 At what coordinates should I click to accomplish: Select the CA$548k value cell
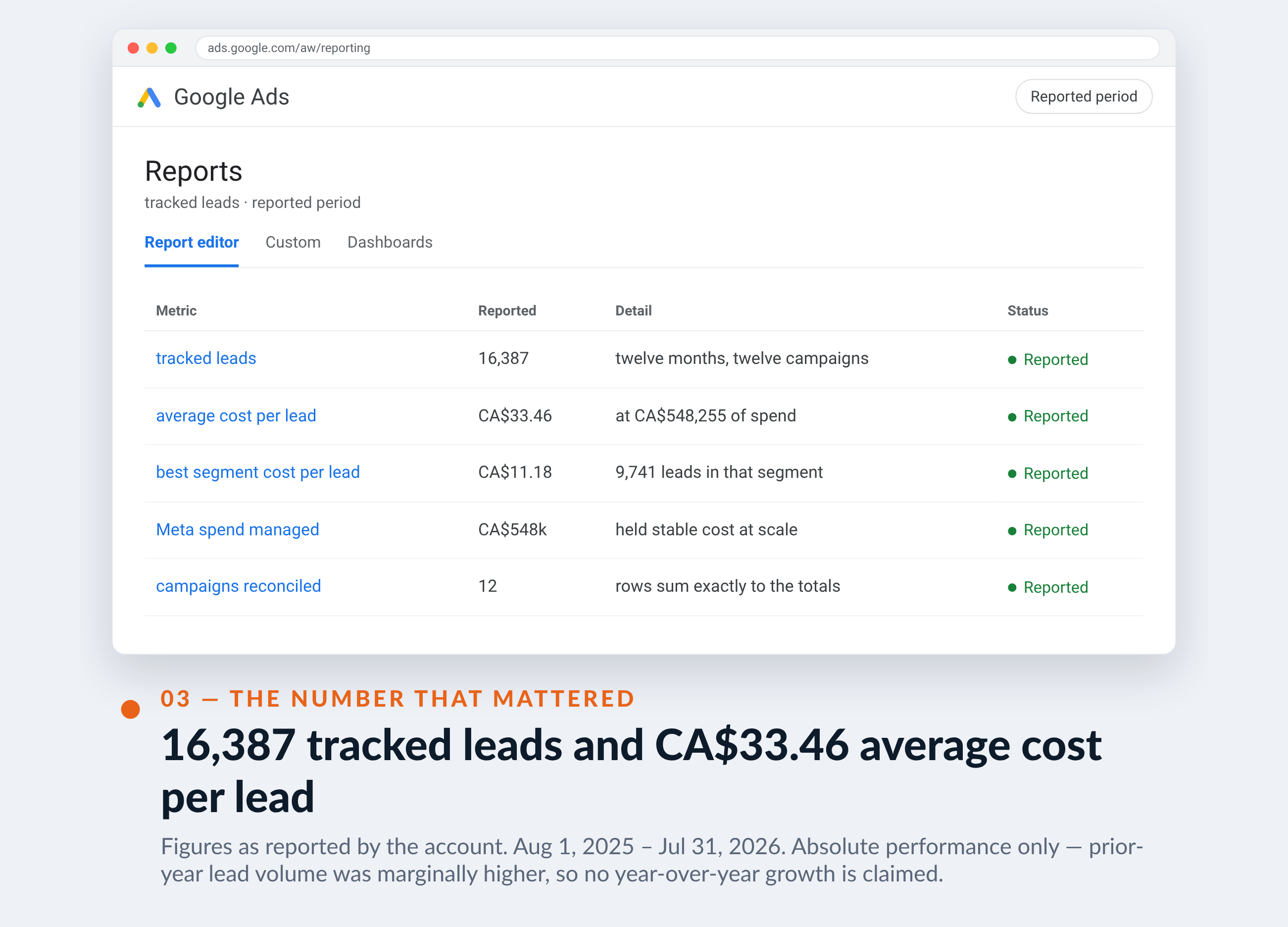click(x=512, y=529)
